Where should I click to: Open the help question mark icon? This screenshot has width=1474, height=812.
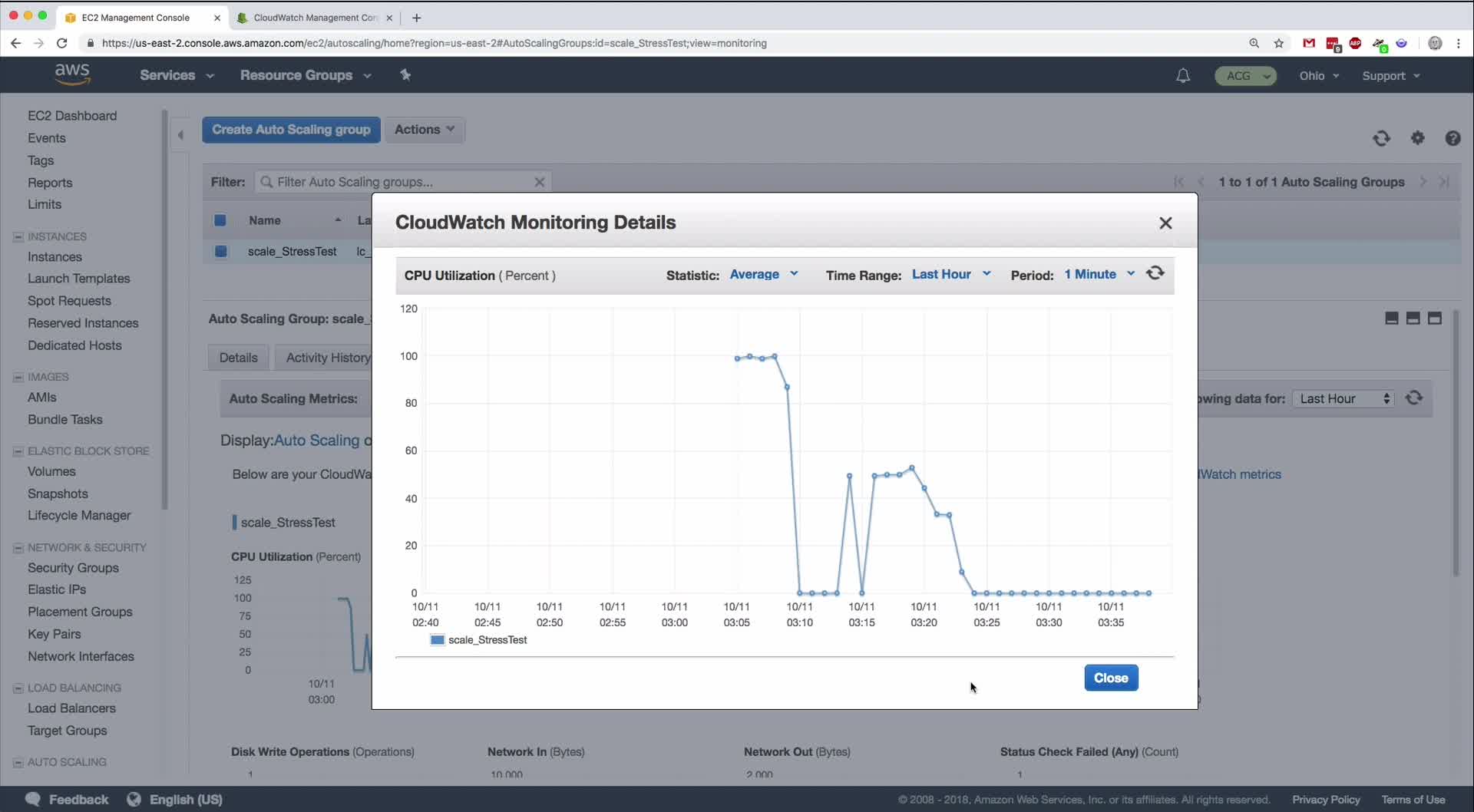[1453, 138]
